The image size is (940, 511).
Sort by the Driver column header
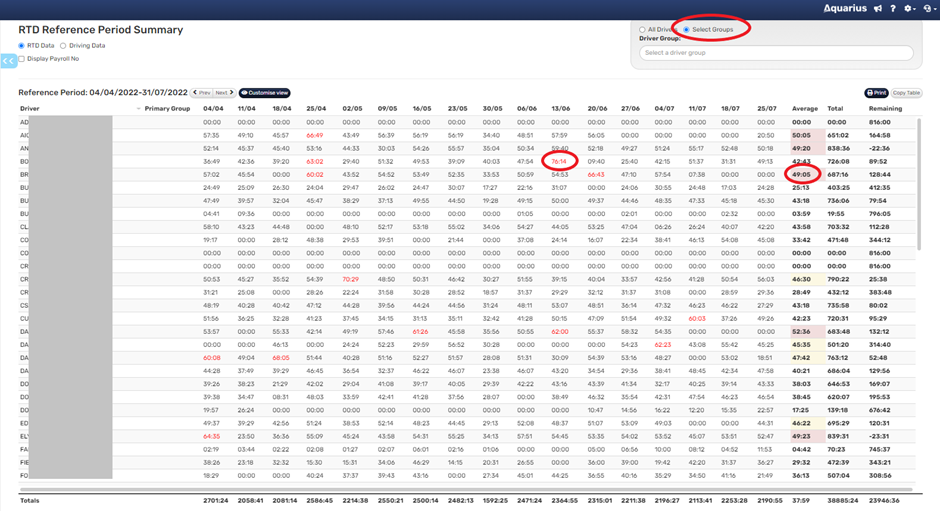30,108
